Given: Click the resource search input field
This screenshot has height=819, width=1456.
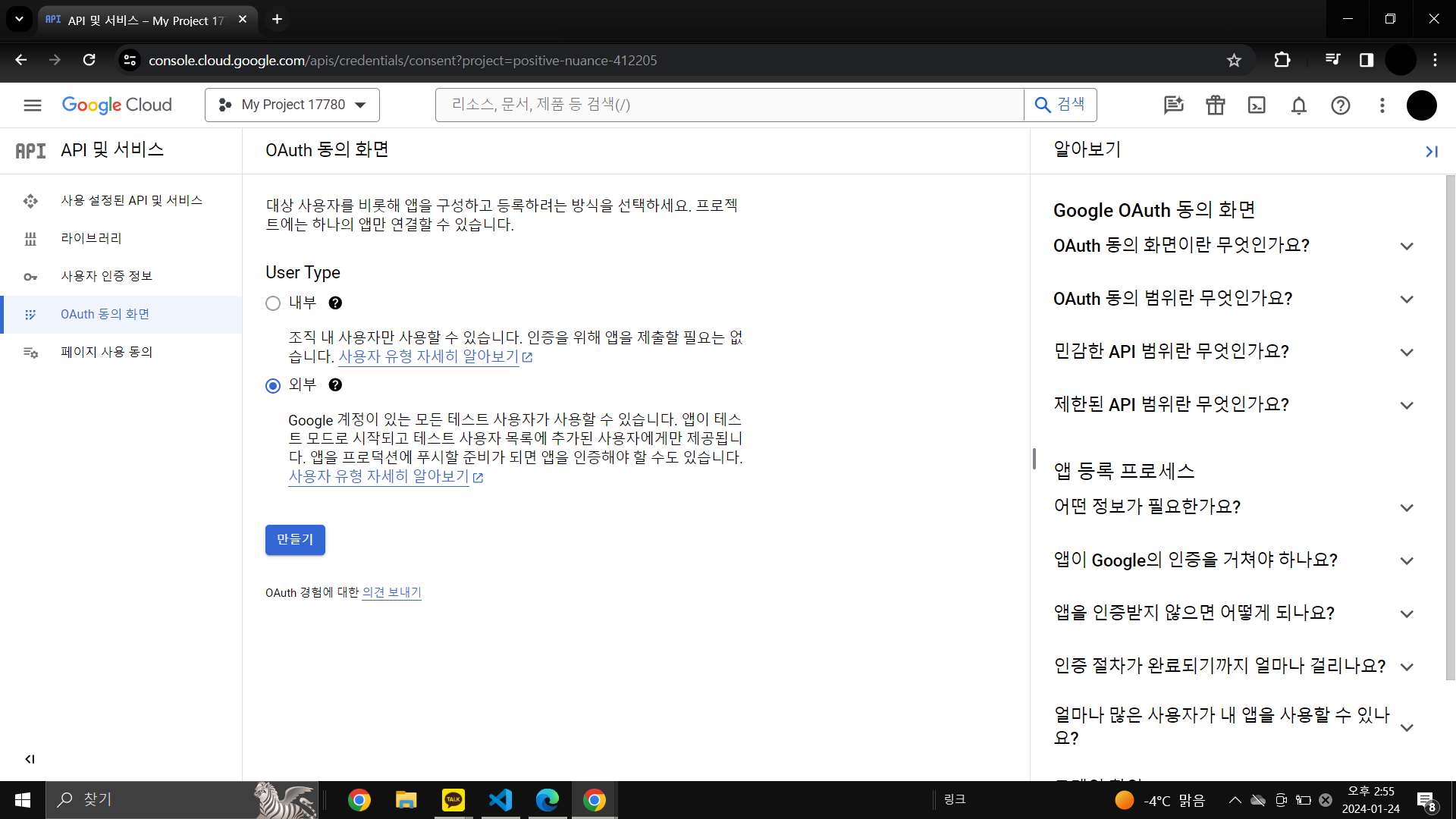Looking at the screenshot, I should pos(728,105).
